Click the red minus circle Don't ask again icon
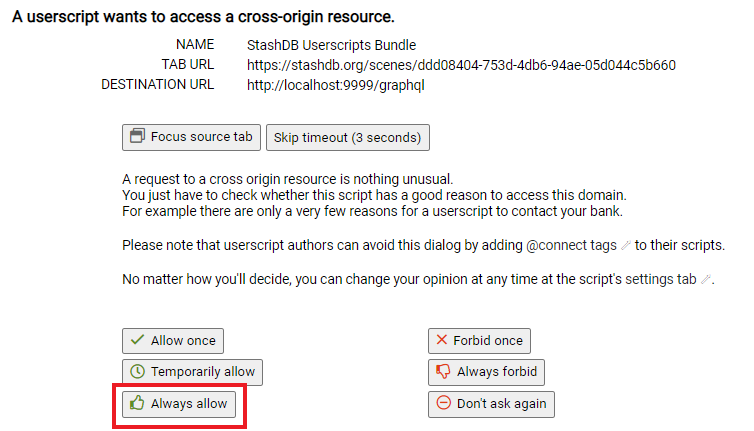 pyautogui.click(x=443, y=403)
